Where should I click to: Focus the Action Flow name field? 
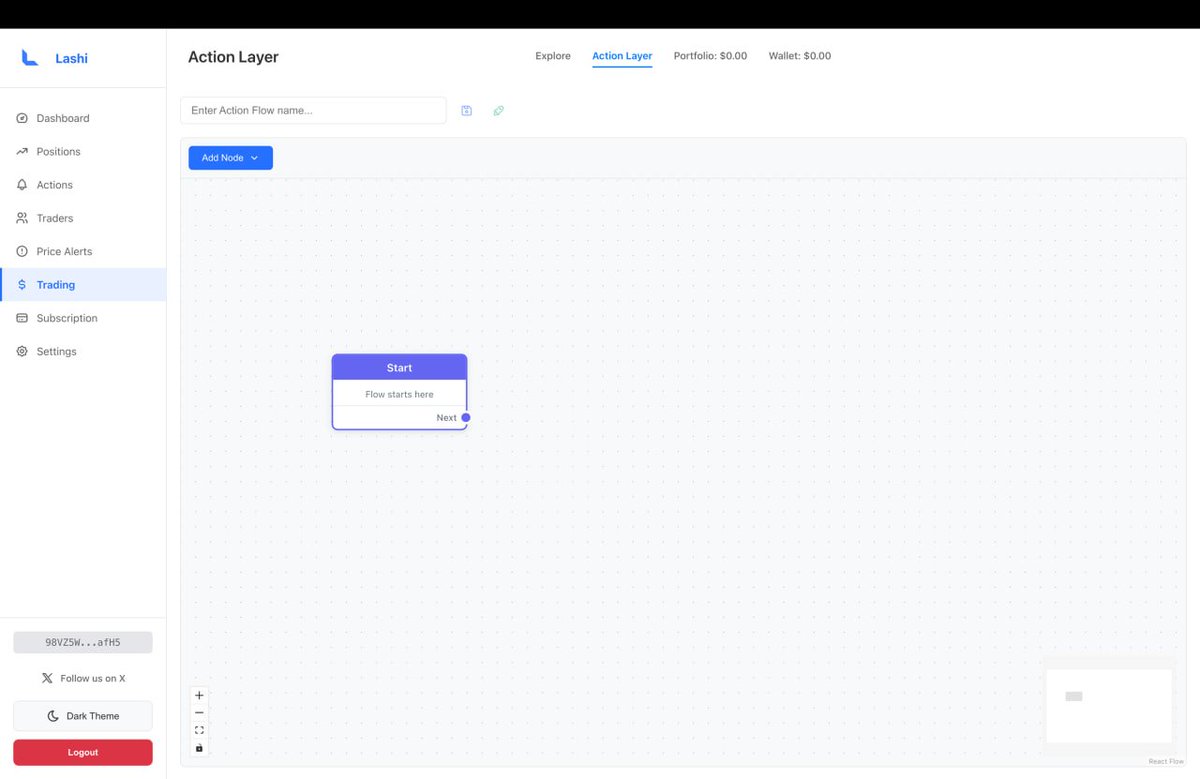(x=313, y=110)
